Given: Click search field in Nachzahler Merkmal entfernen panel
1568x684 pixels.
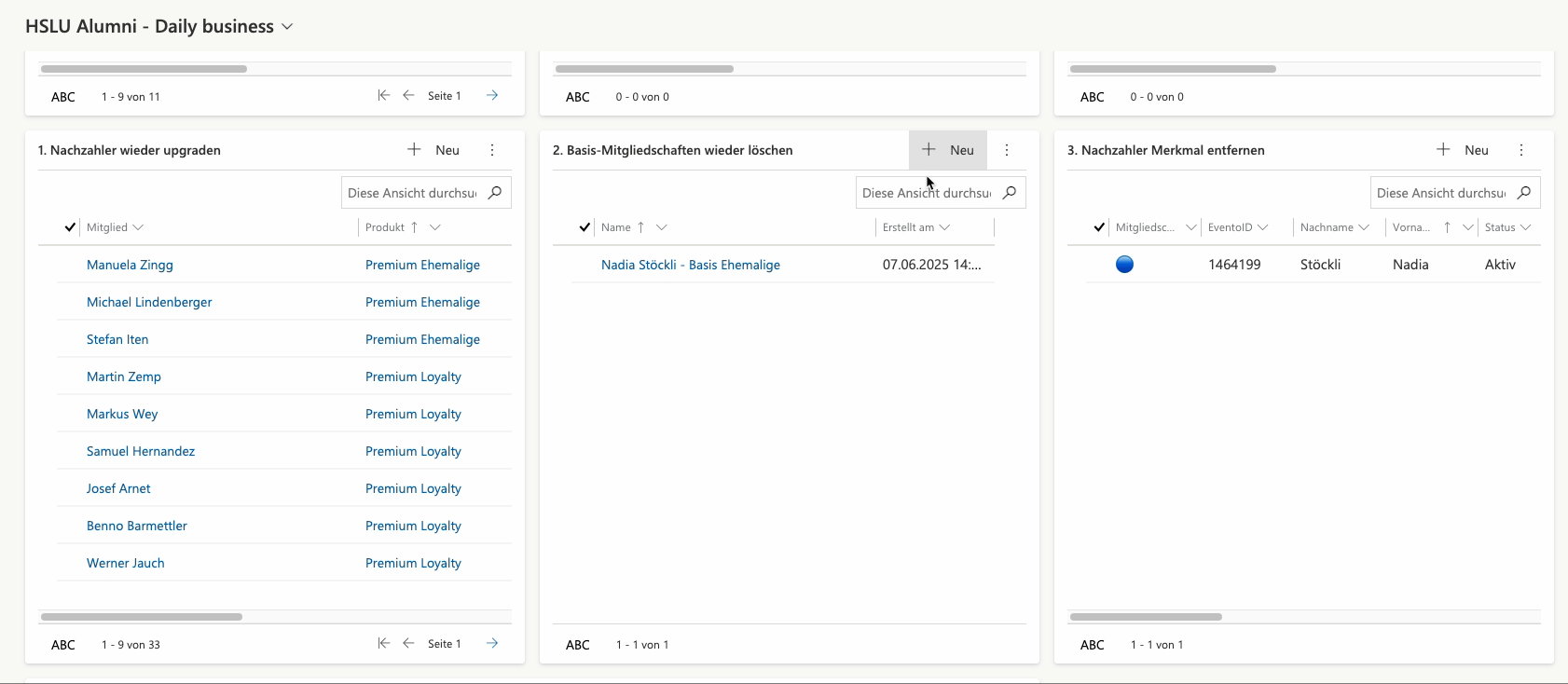Looking at the screenshot, I should pyautogui.click(x=1440, y=193).
